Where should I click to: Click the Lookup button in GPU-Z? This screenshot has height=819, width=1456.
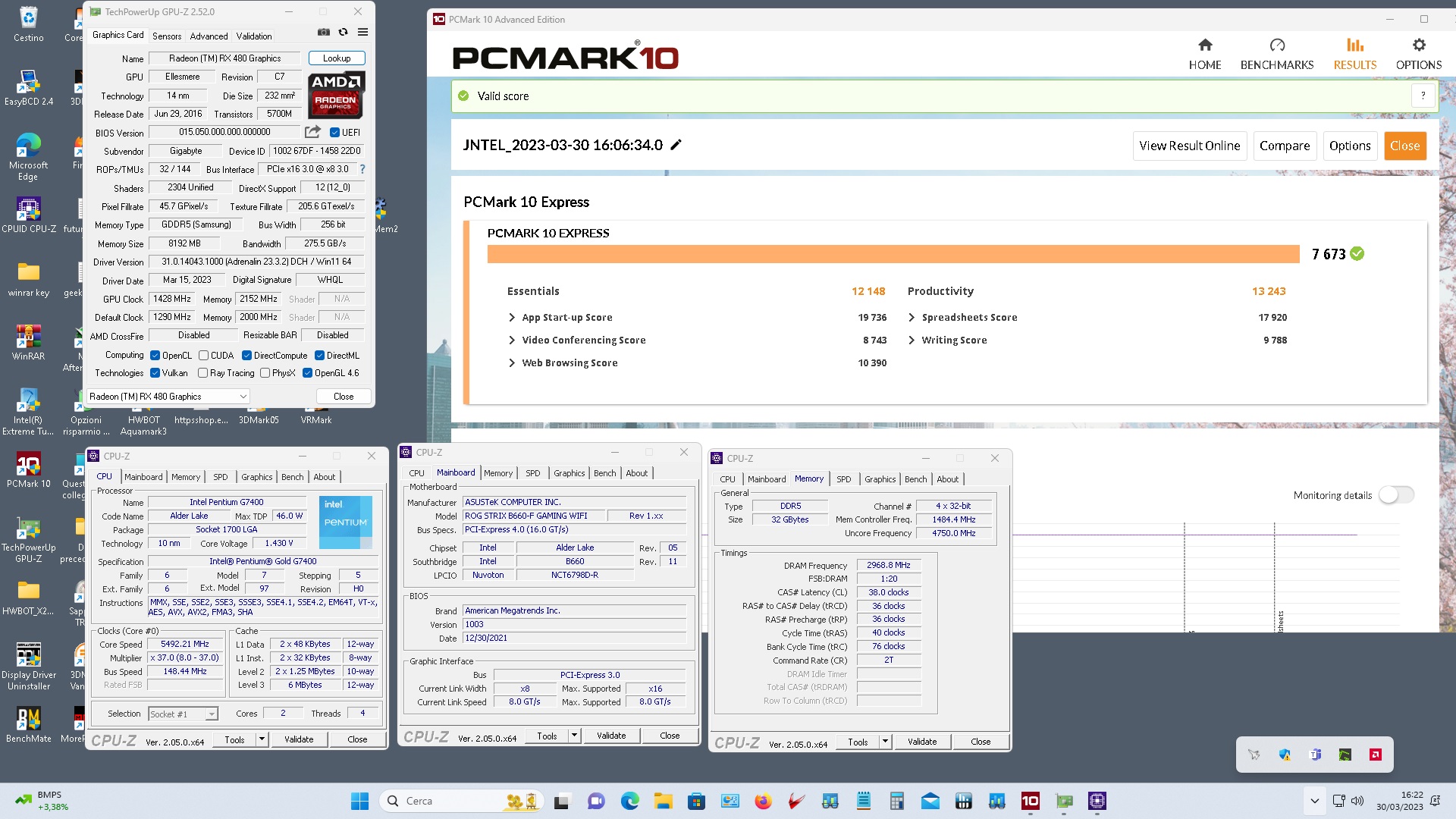coord(337,58)
